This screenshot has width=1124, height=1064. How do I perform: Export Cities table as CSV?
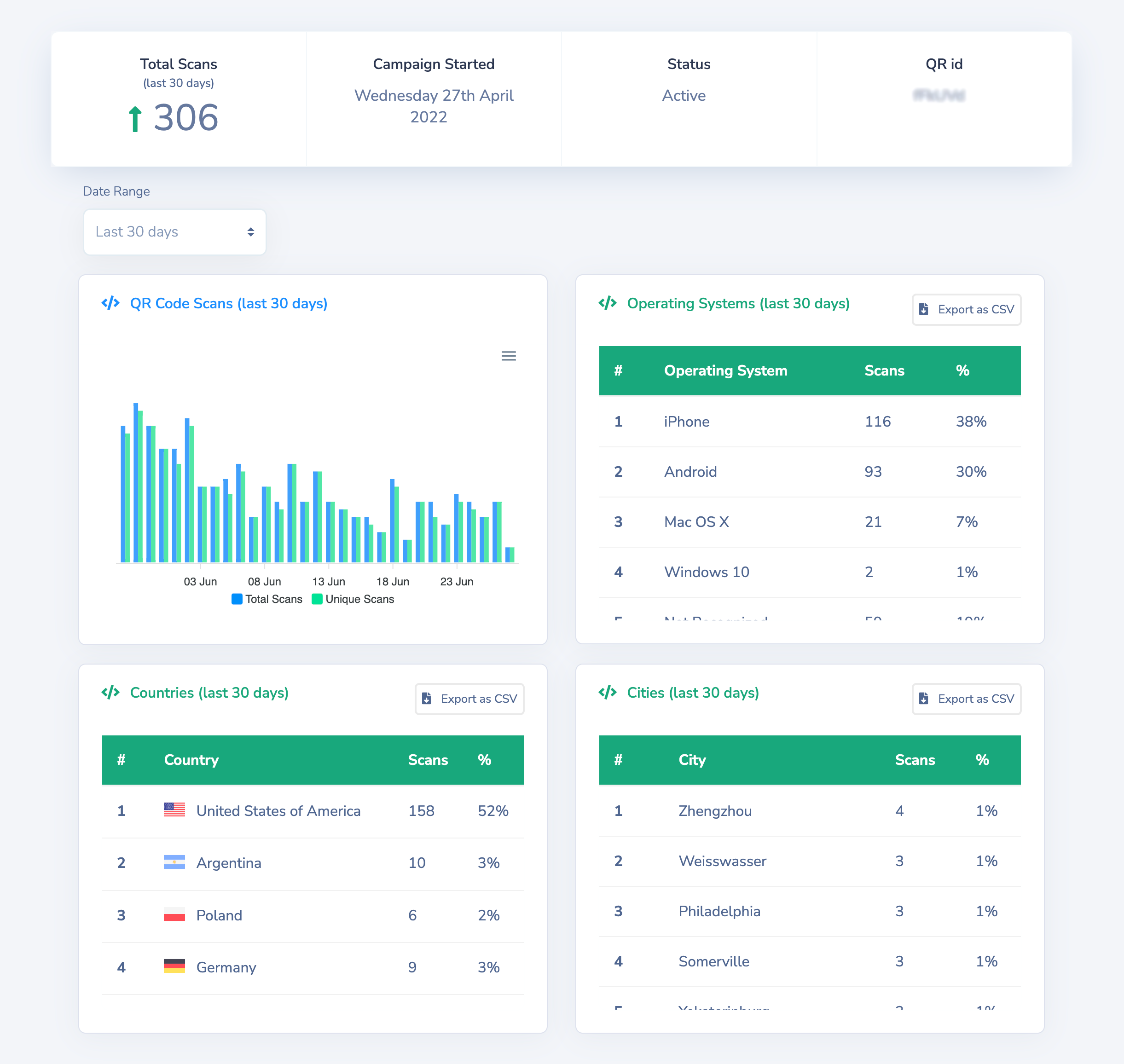[x=966, y=698]
